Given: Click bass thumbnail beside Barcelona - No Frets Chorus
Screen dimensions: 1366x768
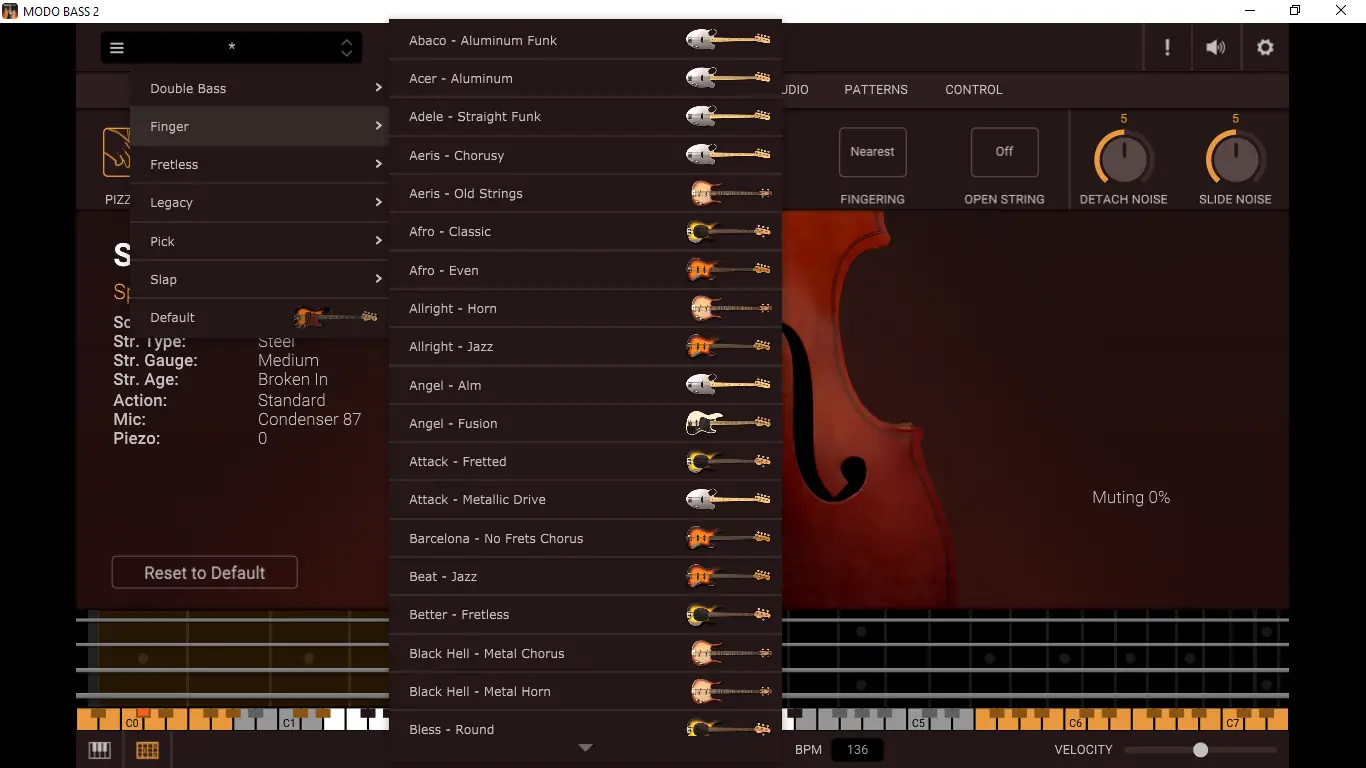Looking at the screenshot, I should pos(728,538).
